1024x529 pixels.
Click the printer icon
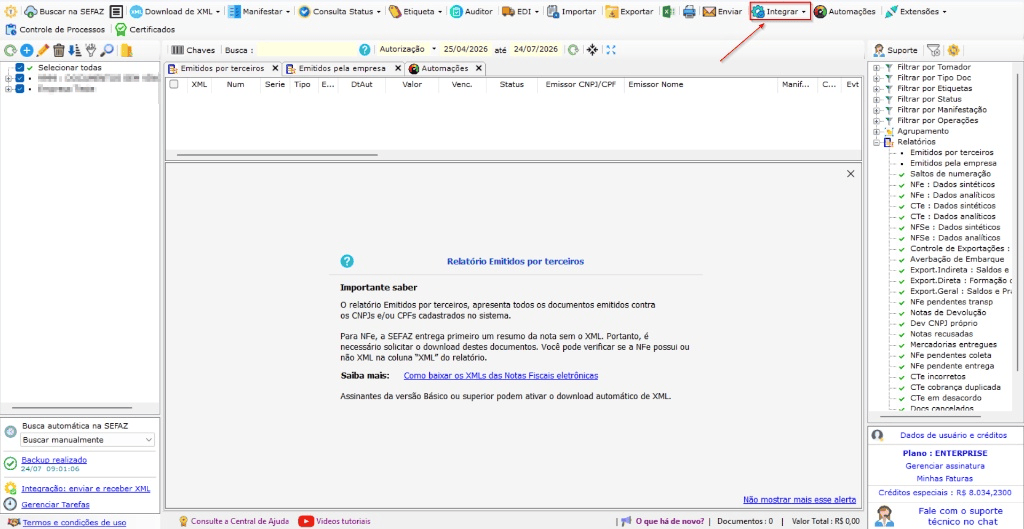pyautogui.click(x=690, y=12)
